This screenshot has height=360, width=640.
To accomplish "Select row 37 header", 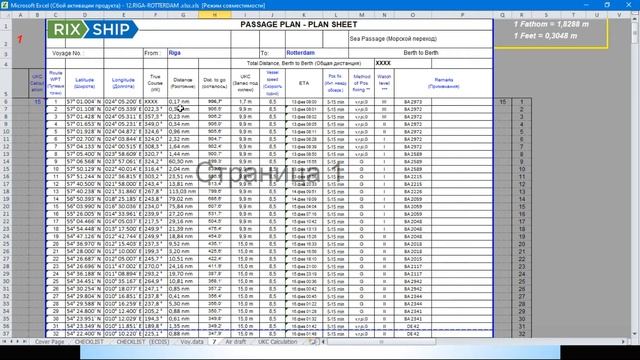I will [x=6, y=334].
